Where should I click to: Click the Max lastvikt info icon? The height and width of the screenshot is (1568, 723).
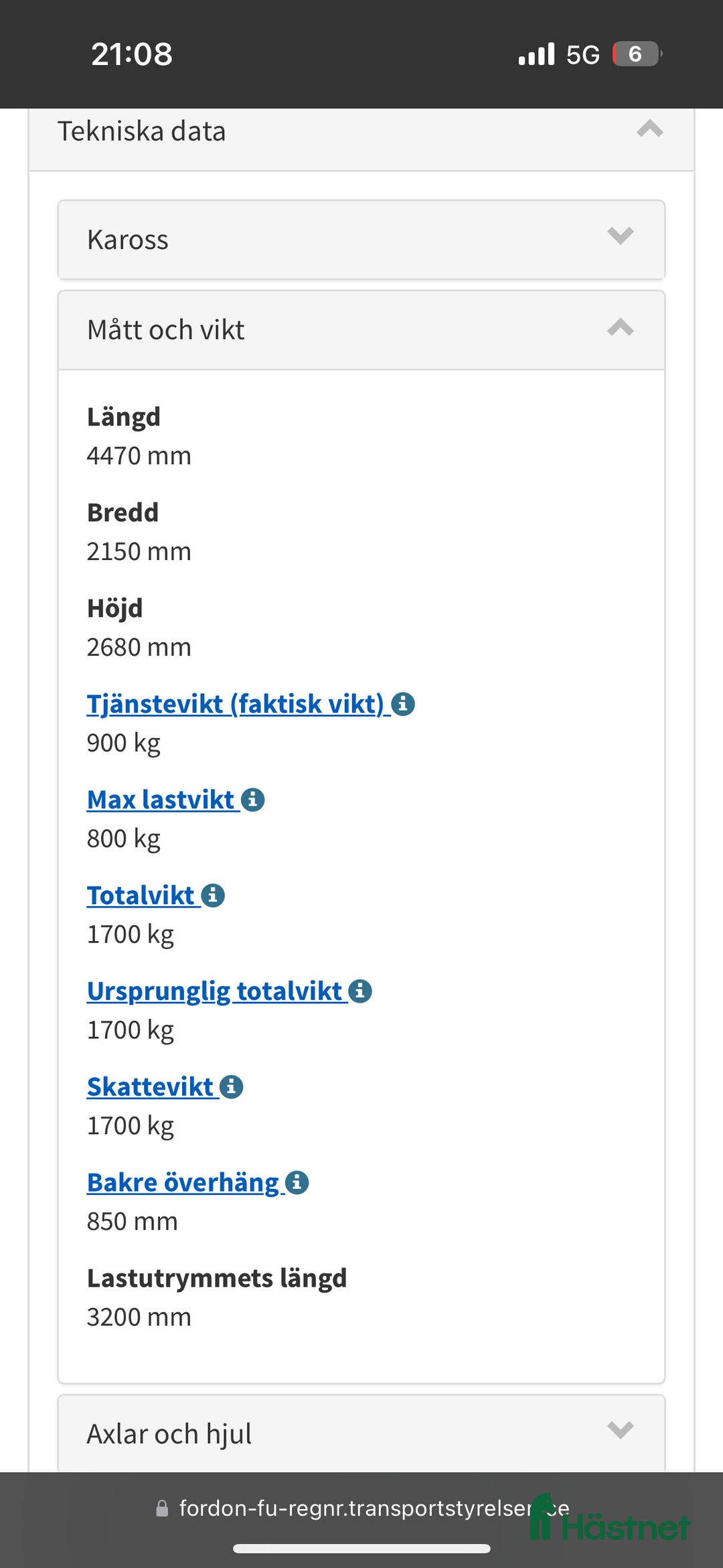tap(253, 799)
